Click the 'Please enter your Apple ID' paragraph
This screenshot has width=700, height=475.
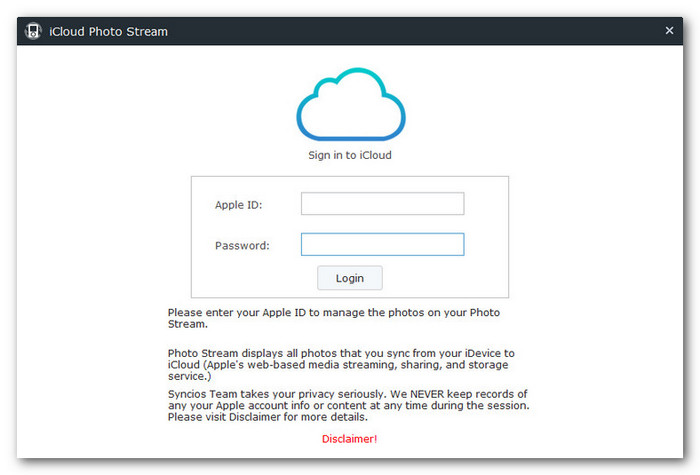pyautogui.click(x=334, y=318)
